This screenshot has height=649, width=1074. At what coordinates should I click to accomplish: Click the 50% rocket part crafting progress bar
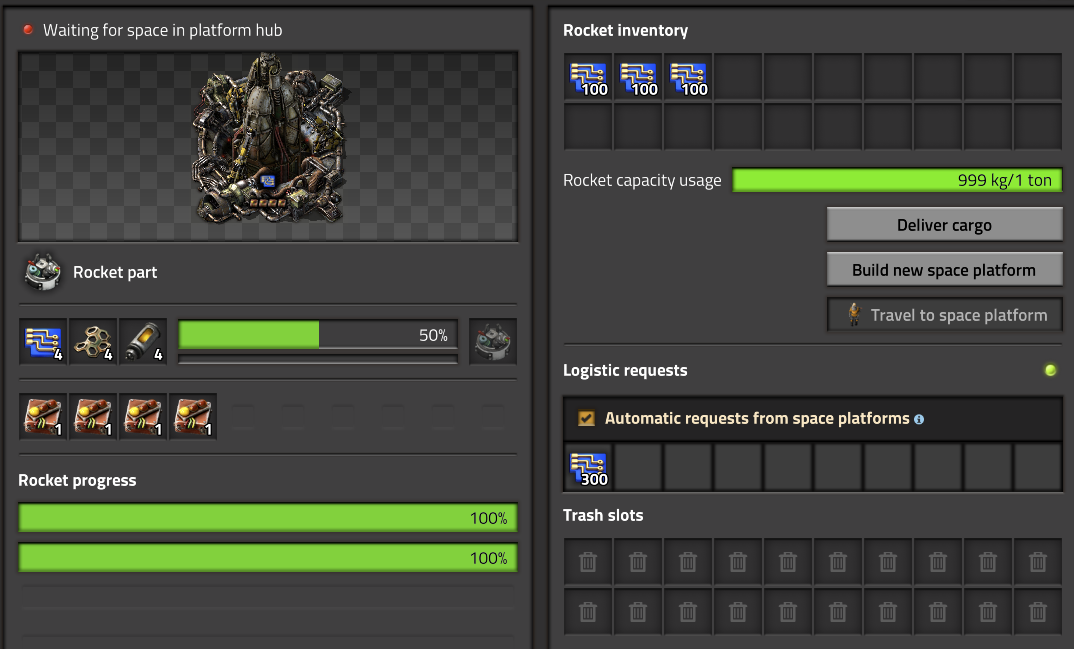click(x=318, y=335)
